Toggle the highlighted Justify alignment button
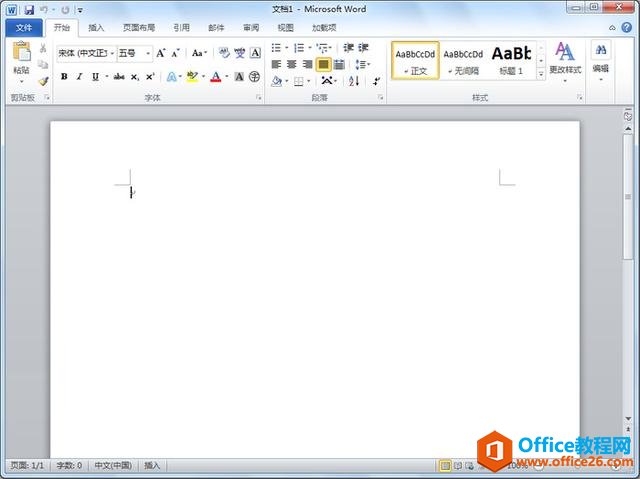Image resolution: width=640 pixels, height=479 pixels. click(x=323, y=64)
